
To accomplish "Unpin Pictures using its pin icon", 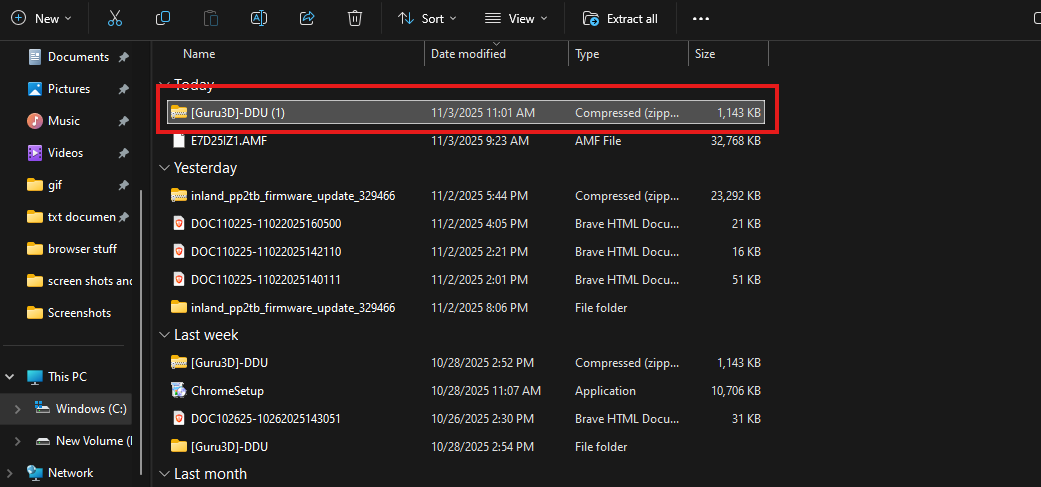I will [123, 89].
